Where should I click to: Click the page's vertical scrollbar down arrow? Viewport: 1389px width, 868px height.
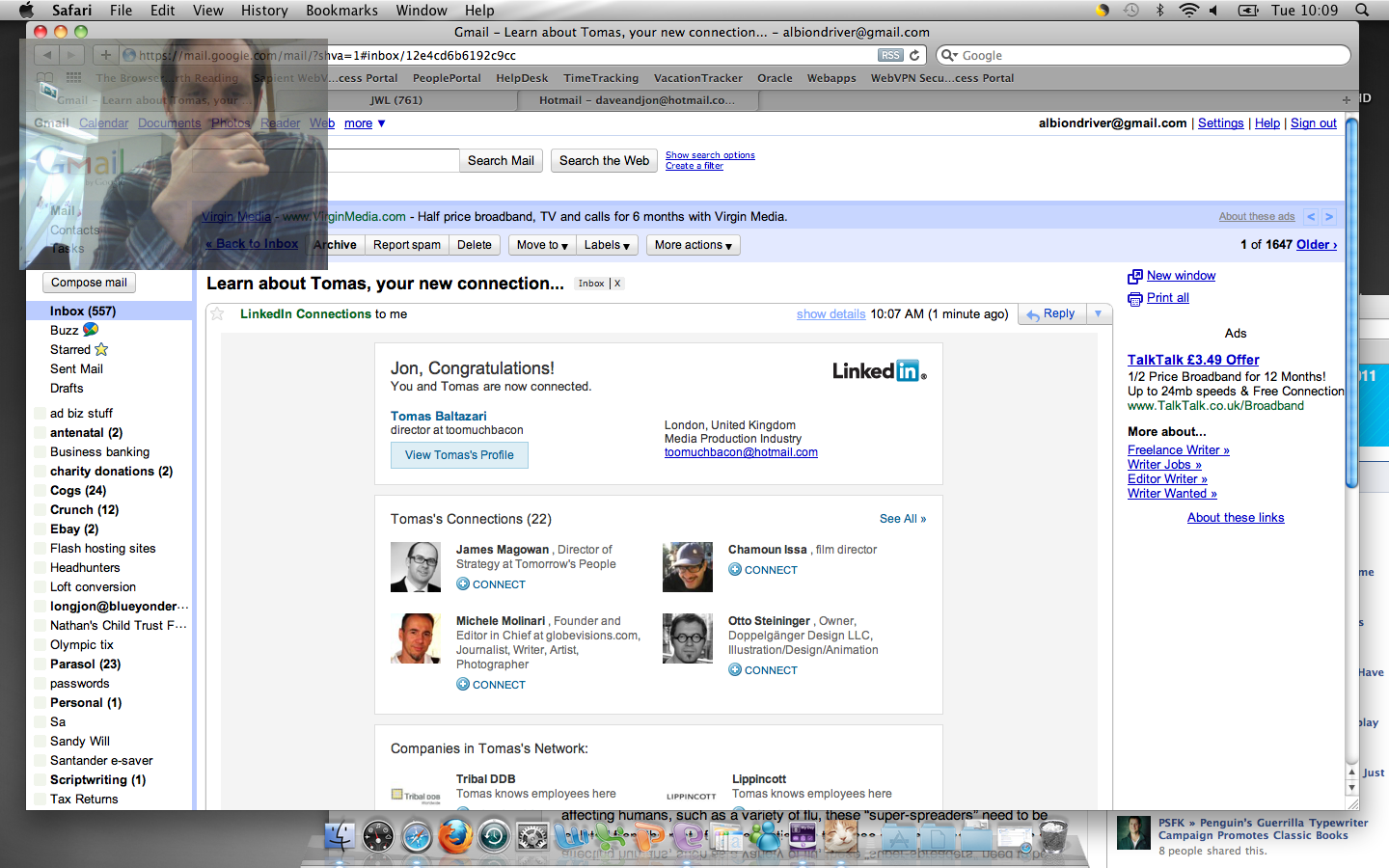click(1351, 788)
